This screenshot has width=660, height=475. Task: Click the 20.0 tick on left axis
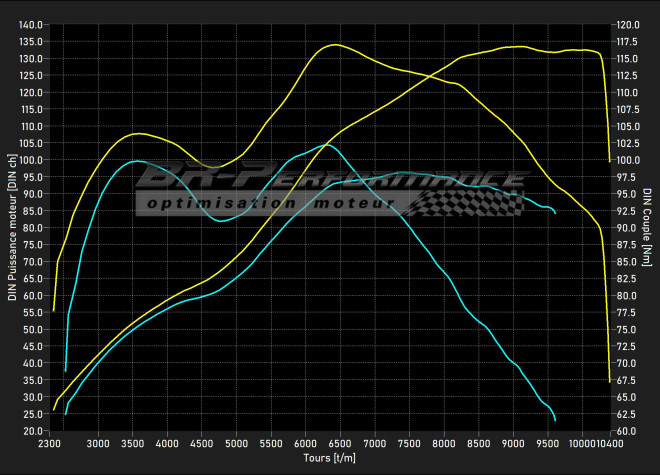[30, 431]
